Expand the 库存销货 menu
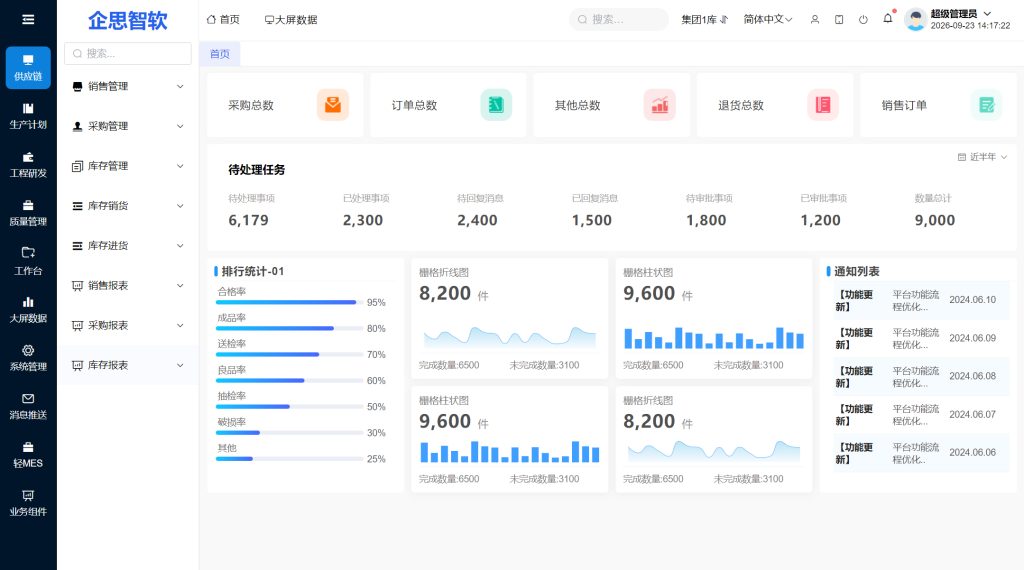The height and width of the screenshot is (570, 1024). pos(128,206)
